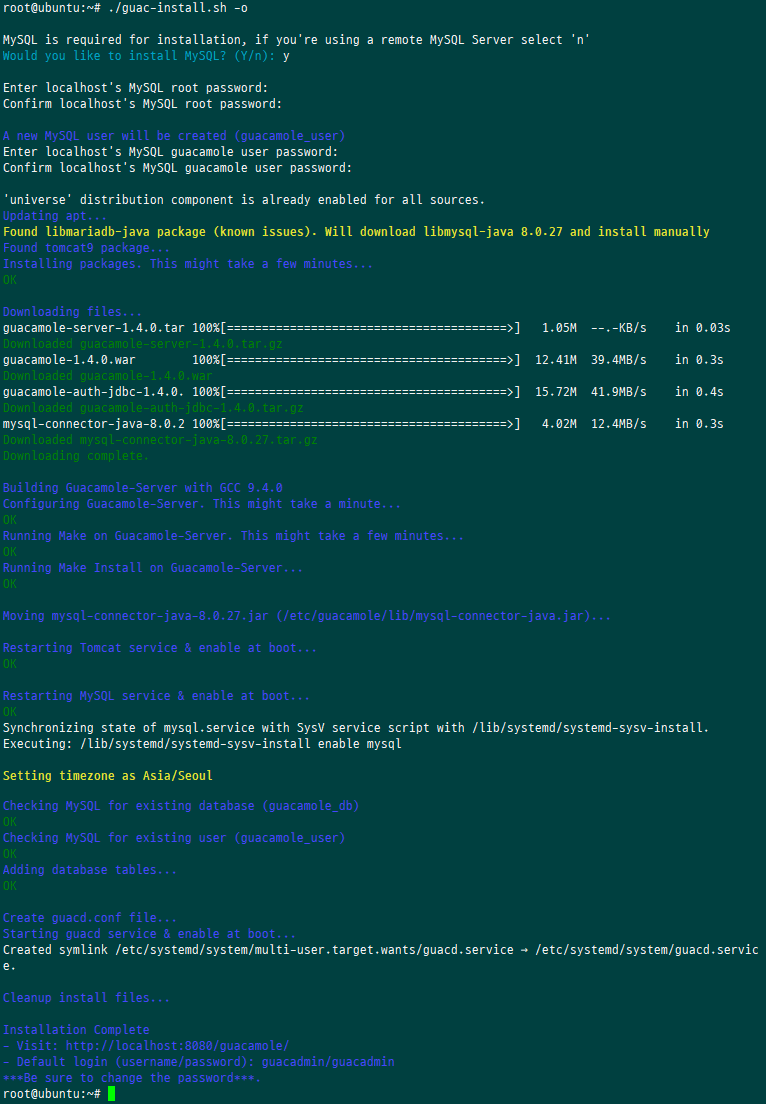
Task: Click the "Found tomcat9 package..." line
Action: (x=86, y=248)
